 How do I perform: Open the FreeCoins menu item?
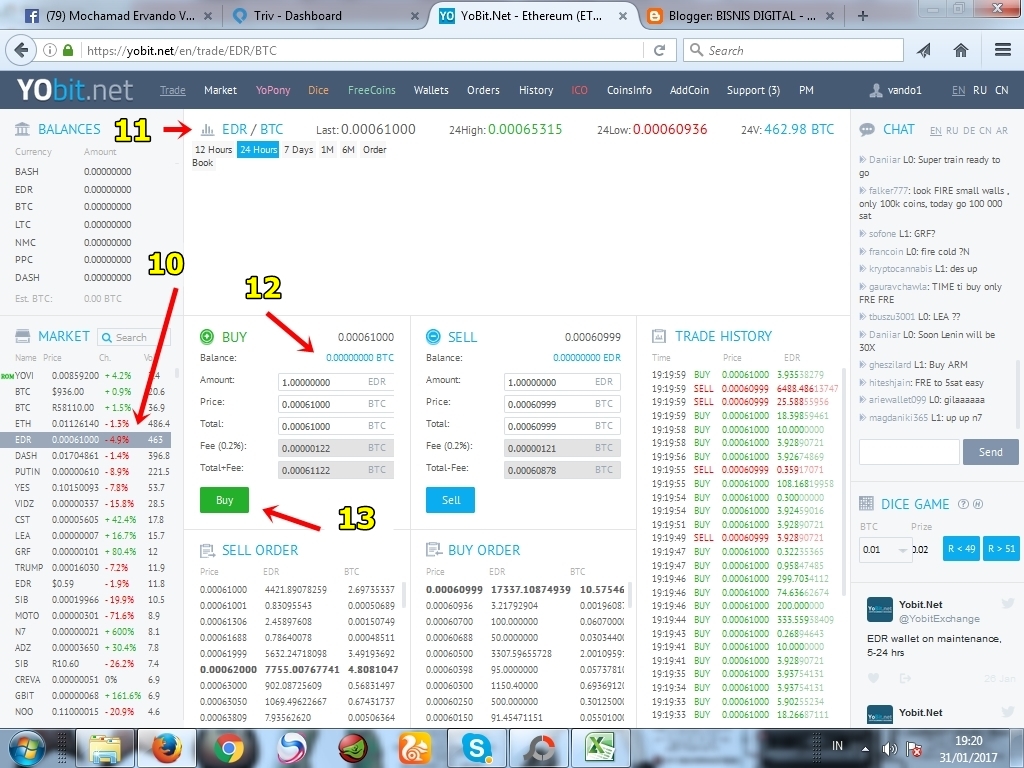click(372, 90)
